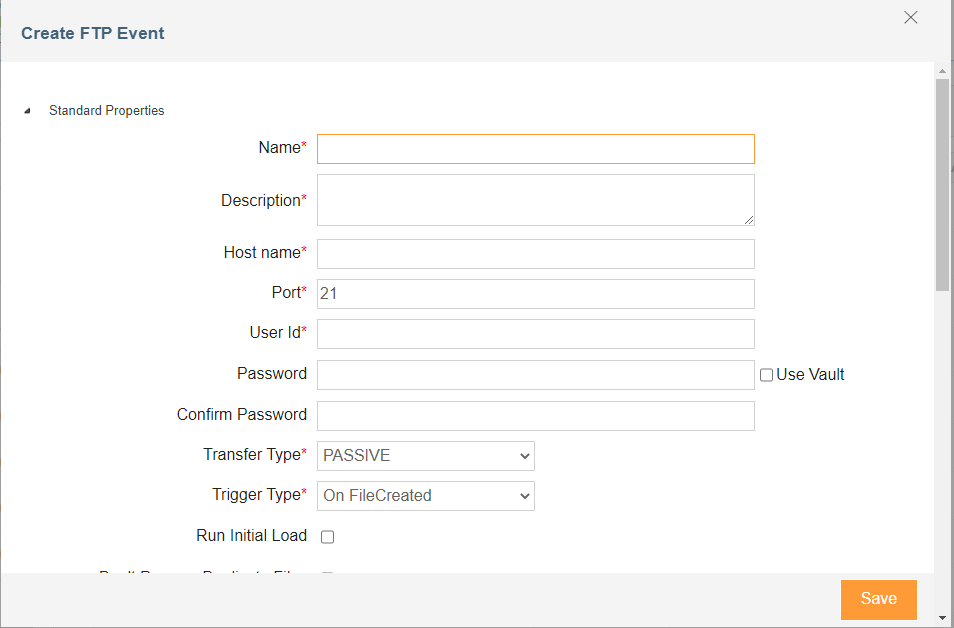Edit the Port field showing 21

535,294
